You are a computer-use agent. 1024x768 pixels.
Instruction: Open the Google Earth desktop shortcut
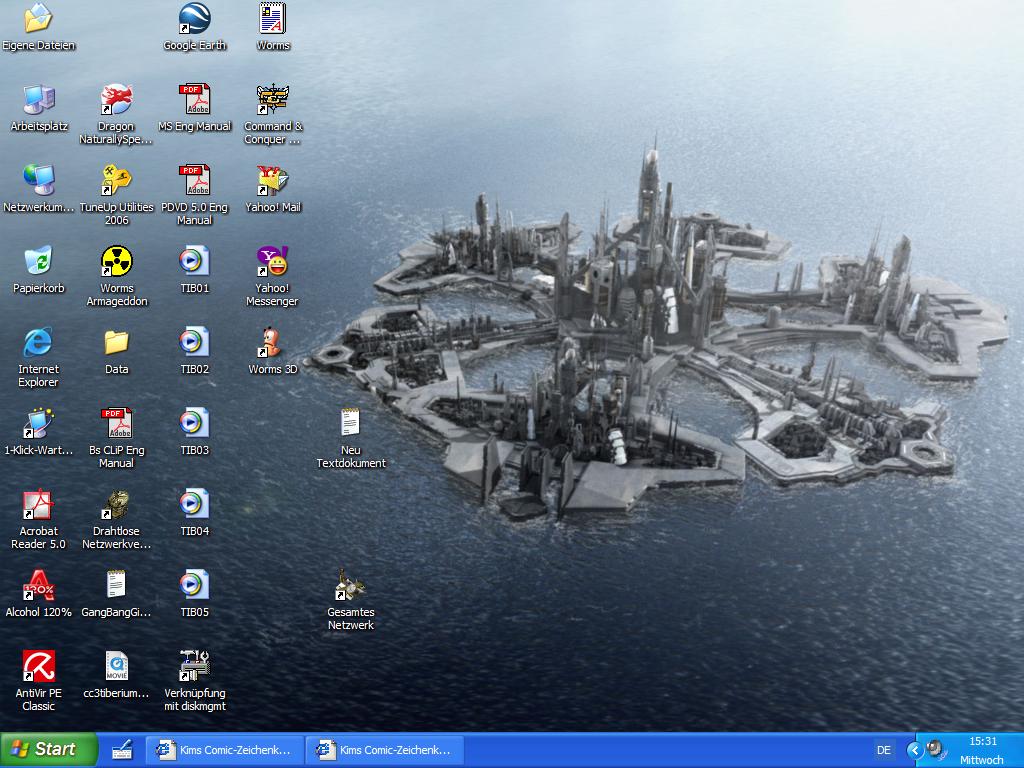(x=194, y=19)
